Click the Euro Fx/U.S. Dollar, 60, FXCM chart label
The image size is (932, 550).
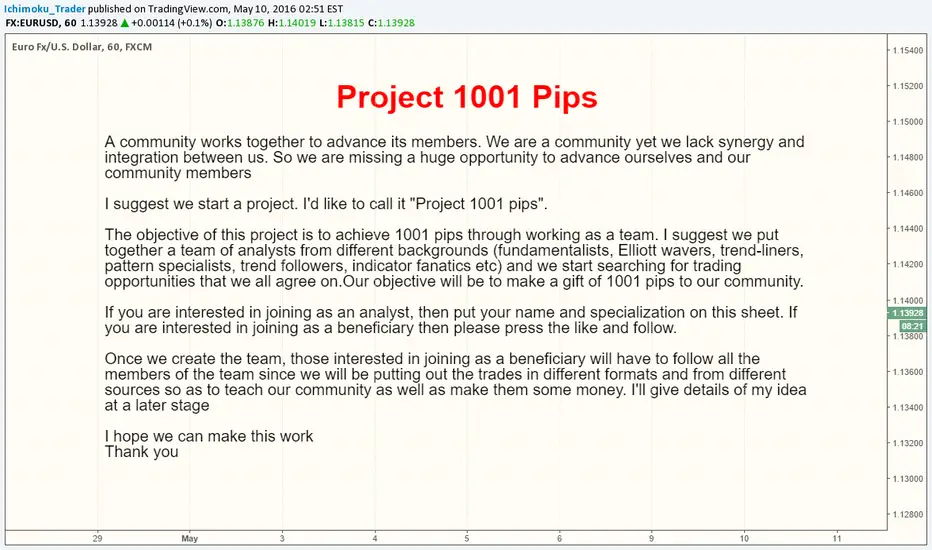[x=82, y=47]
